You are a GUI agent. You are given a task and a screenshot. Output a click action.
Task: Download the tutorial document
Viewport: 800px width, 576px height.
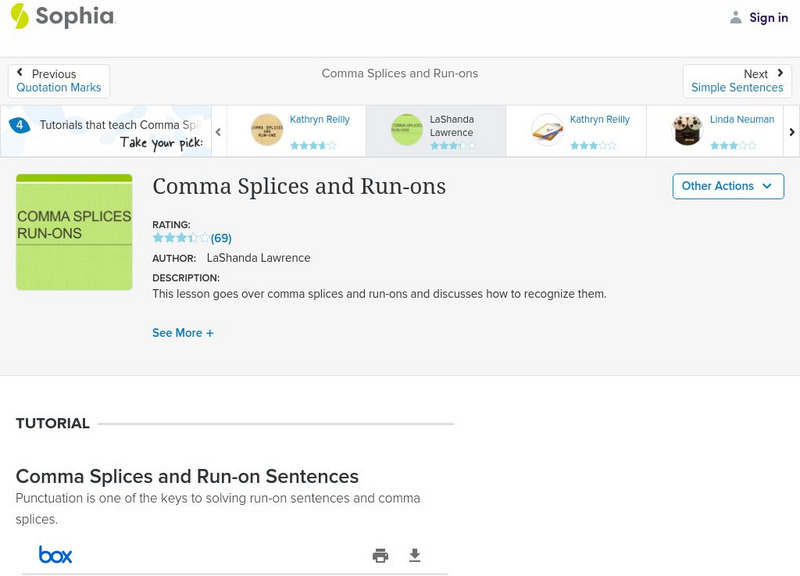pos(415,556)
